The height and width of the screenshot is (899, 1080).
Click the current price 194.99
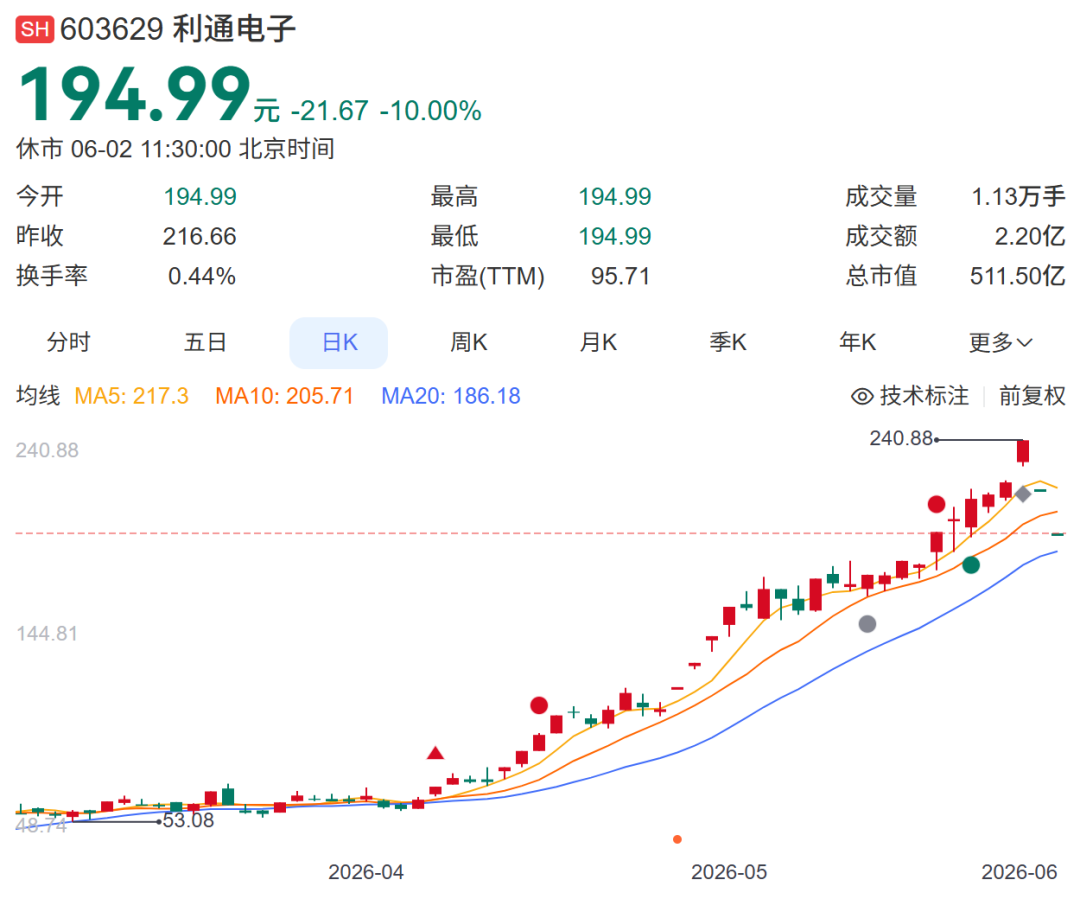[x=135, y=94]
